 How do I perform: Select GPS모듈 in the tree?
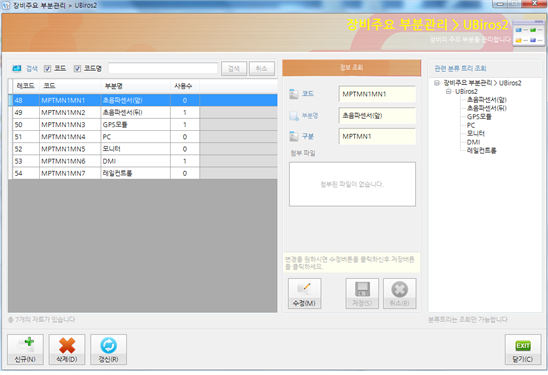tap(479, 117)
